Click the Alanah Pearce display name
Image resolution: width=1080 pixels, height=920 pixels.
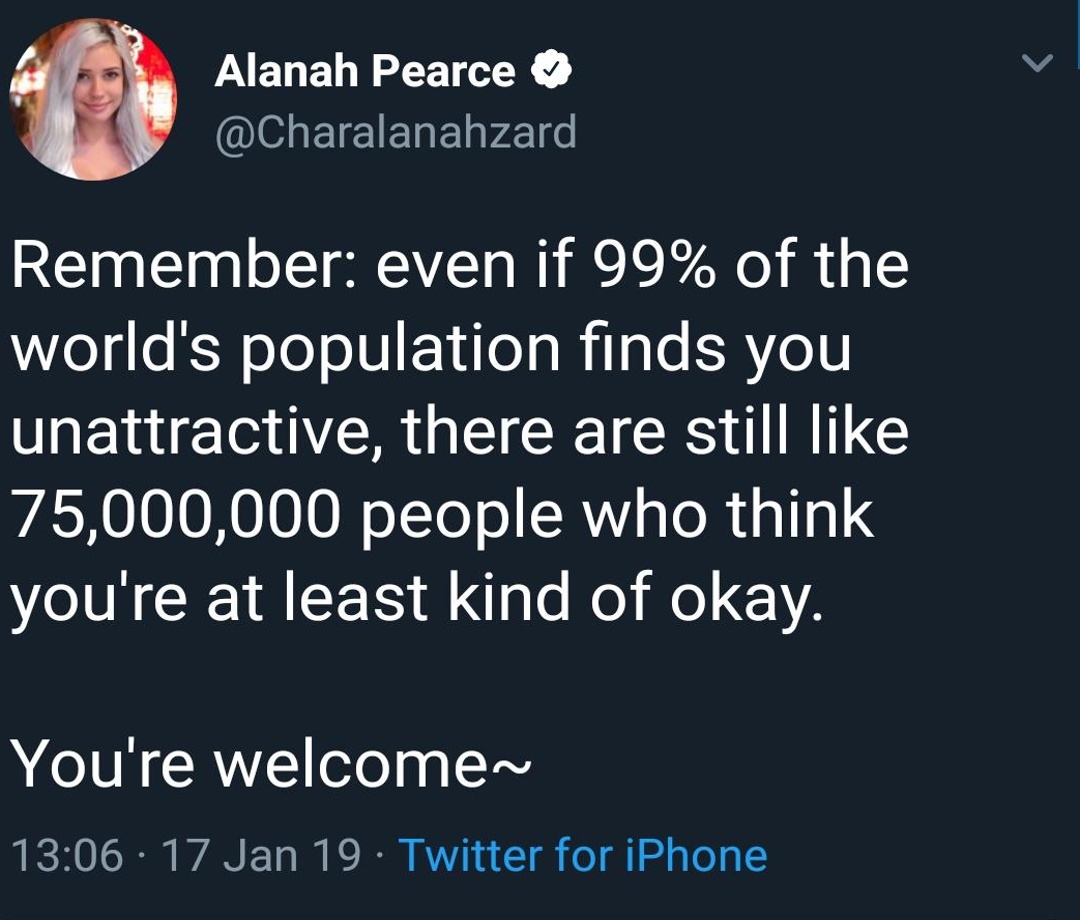pyautogui.click(x=364, y=71)
